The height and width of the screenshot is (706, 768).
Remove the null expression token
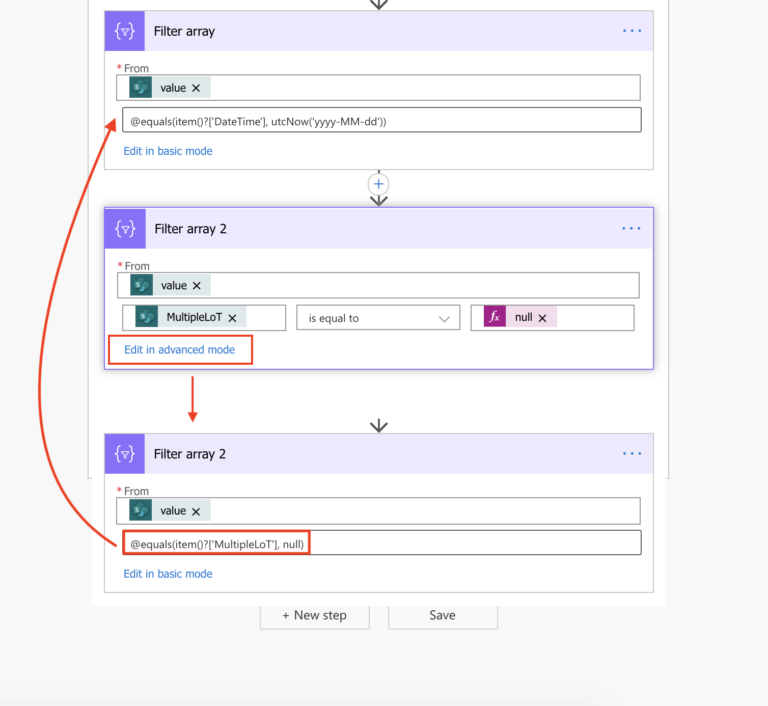542,318
